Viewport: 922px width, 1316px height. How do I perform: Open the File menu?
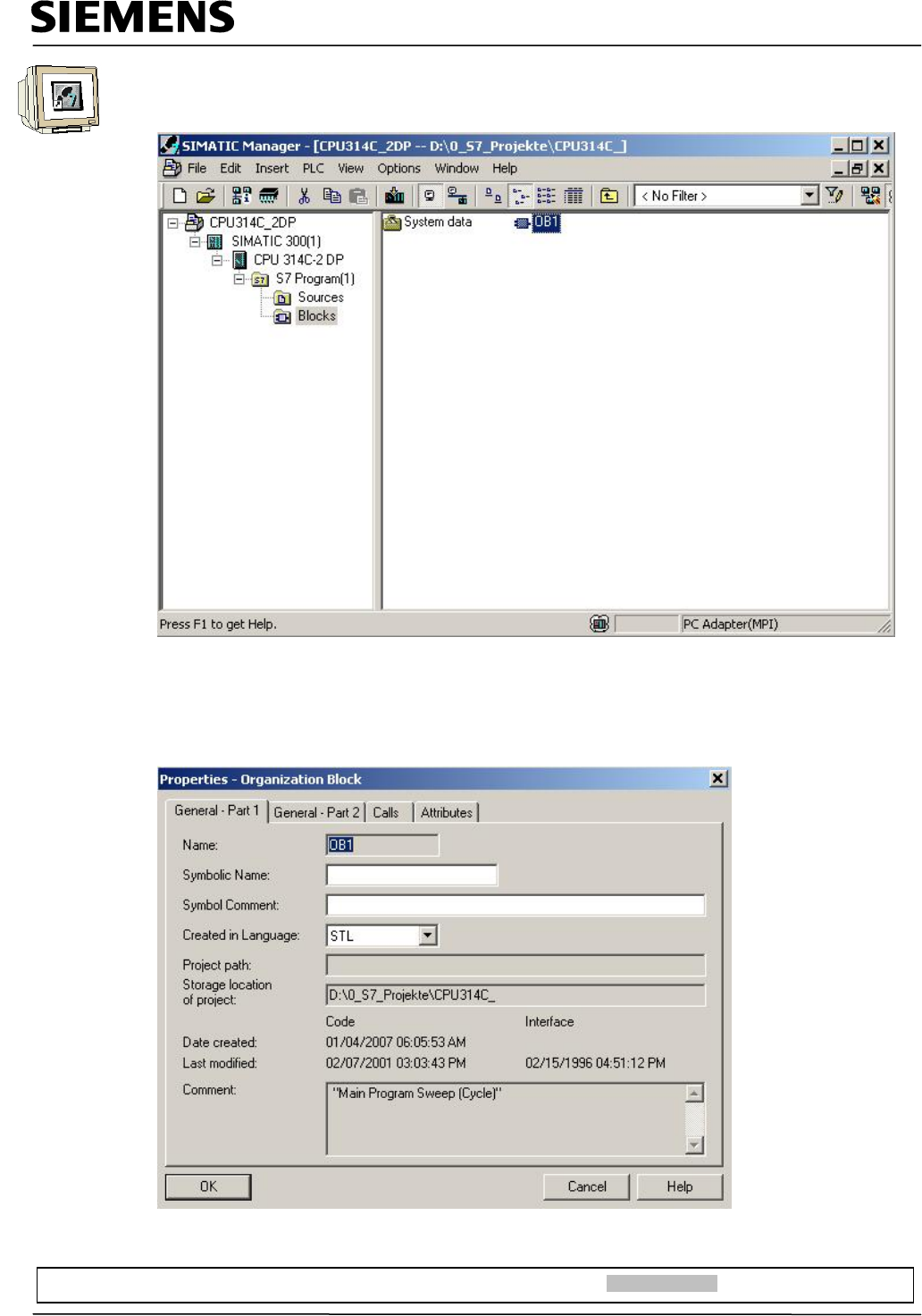(197, 168)
